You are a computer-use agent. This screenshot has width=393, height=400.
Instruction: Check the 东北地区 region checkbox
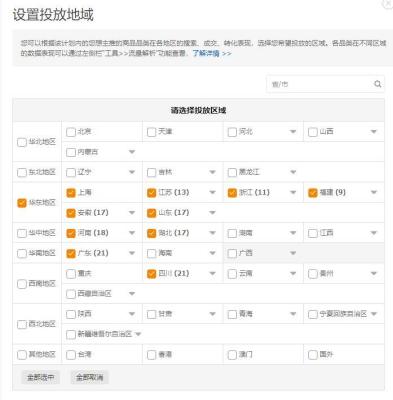tap(22, 172)
